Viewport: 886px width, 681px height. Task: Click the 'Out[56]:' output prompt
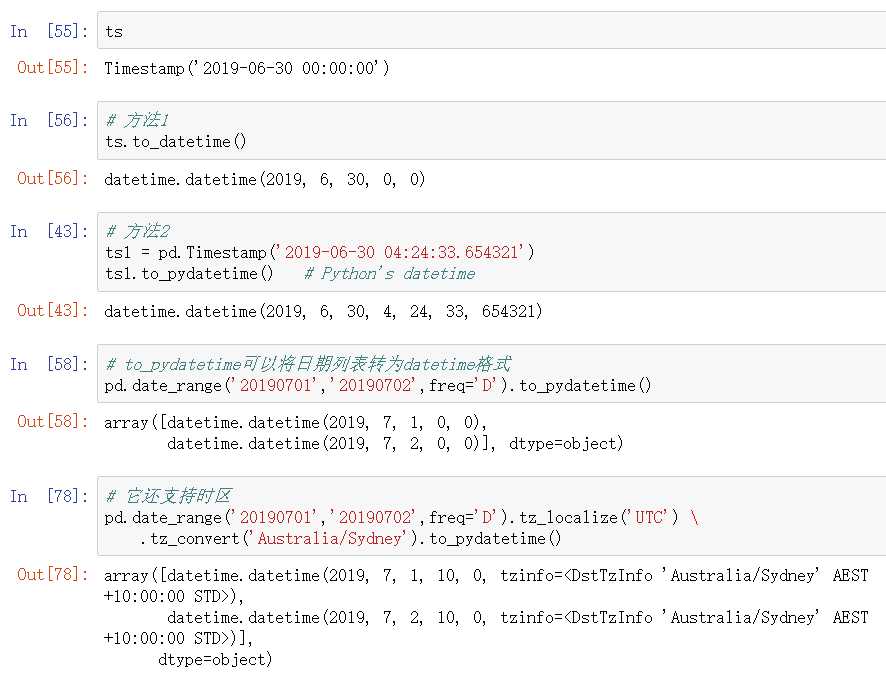click(x=53, y=179)
